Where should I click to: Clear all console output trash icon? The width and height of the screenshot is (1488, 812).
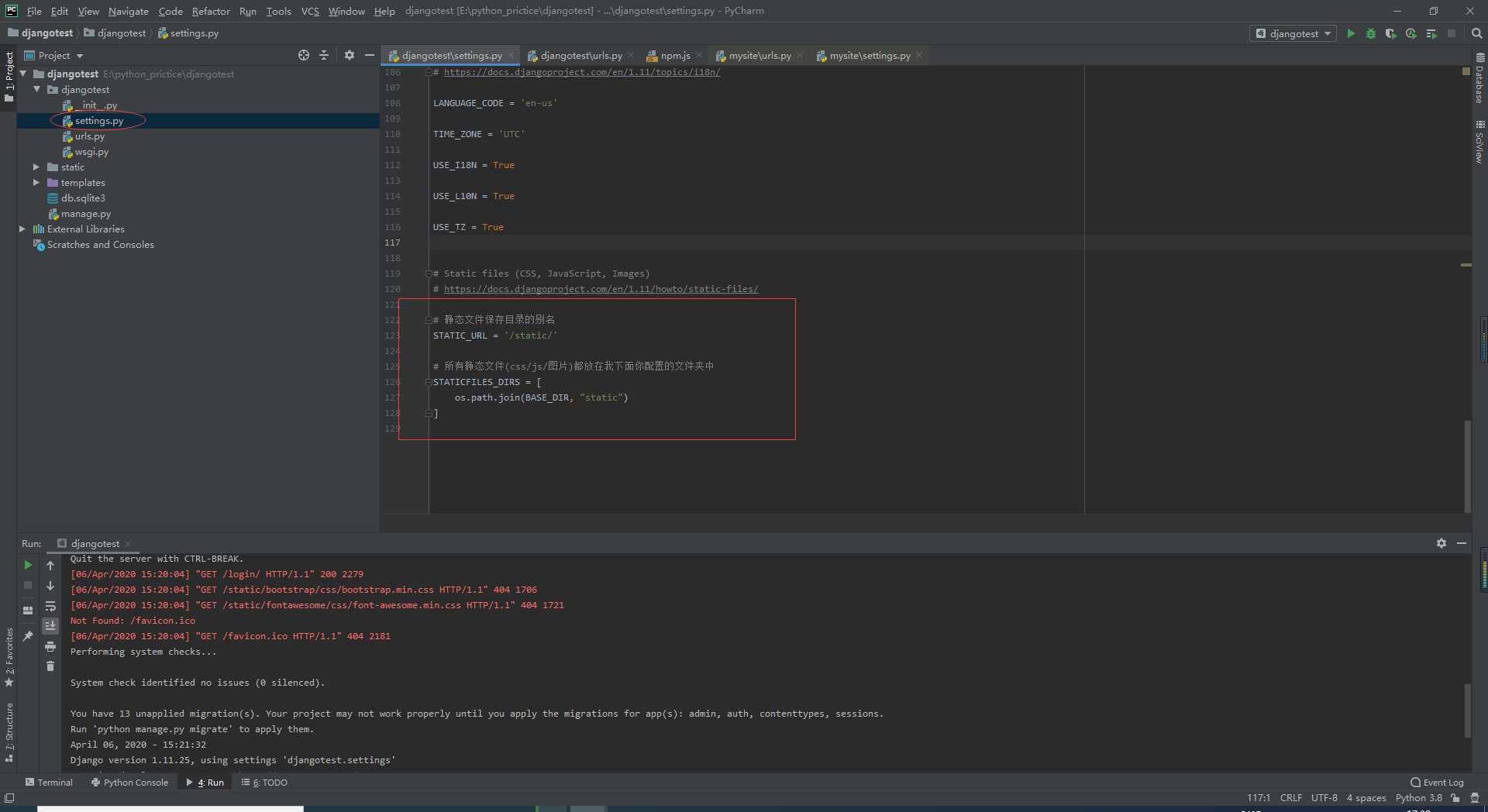(50, 666)
